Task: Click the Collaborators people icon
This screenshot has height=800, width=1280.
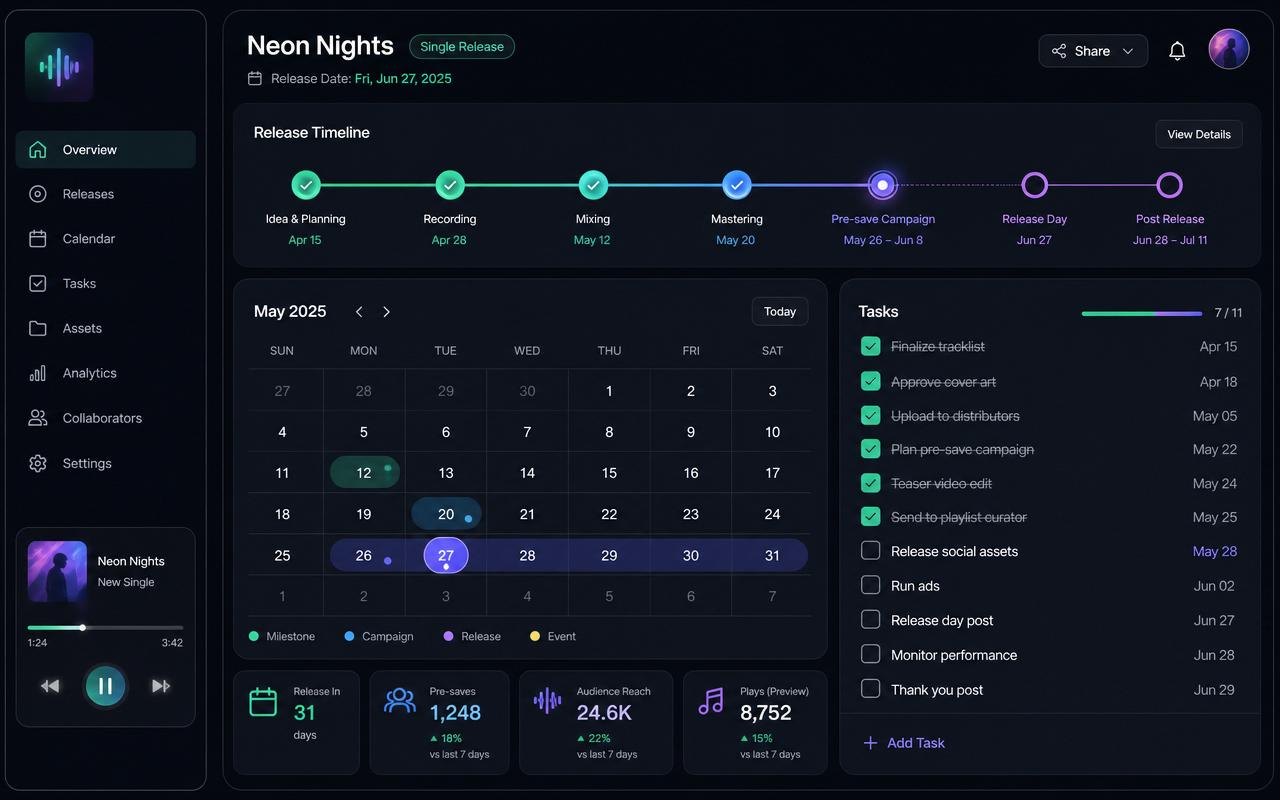Action: [x=38, y=418]
